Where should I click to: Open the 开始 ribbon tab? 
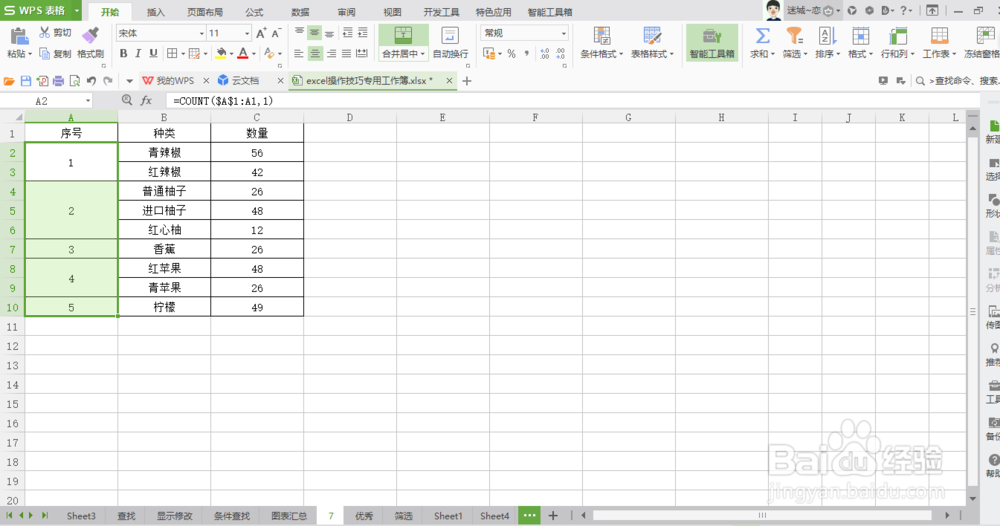(110, 12)
